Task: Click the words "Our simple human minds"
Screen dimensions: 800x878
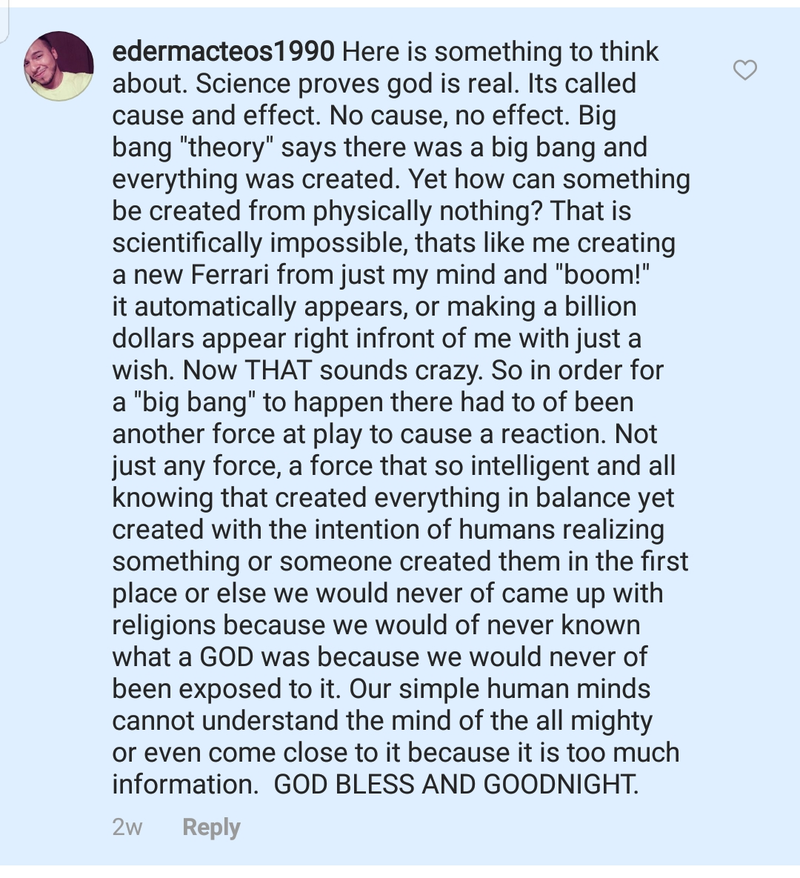Action: pos(500,689)
